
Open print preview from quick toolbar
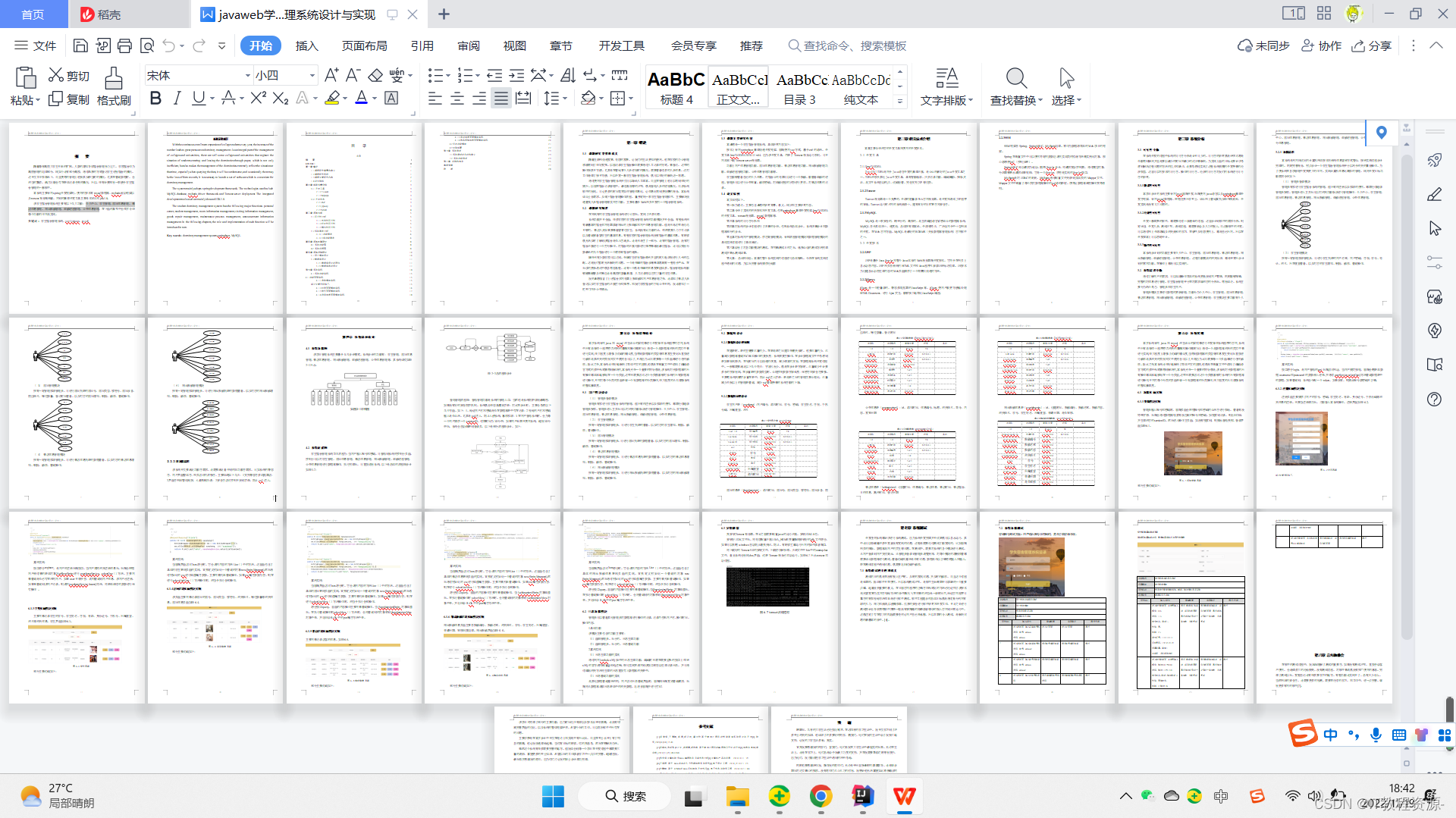(x=147, y=46)
